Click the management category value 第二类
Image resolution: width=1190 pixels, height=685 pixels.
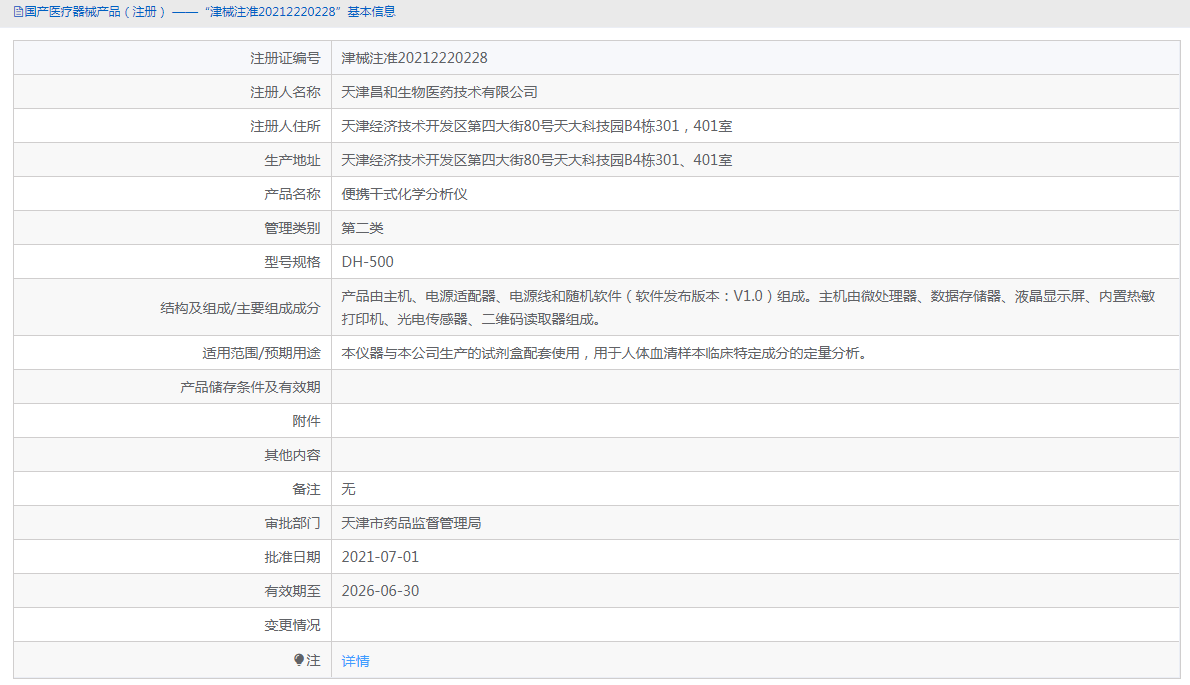[x=362, y=228]
